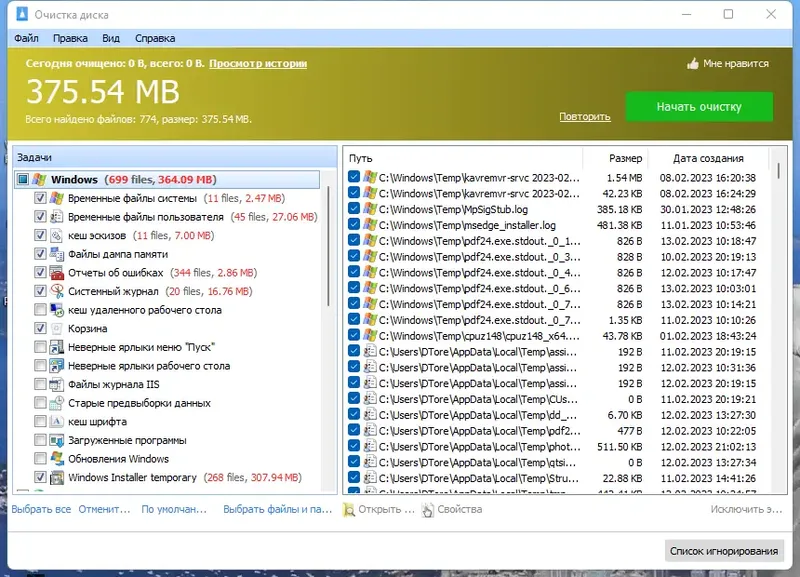Click the Открыть folder icon in bottom toolbar

click(349, 510)
